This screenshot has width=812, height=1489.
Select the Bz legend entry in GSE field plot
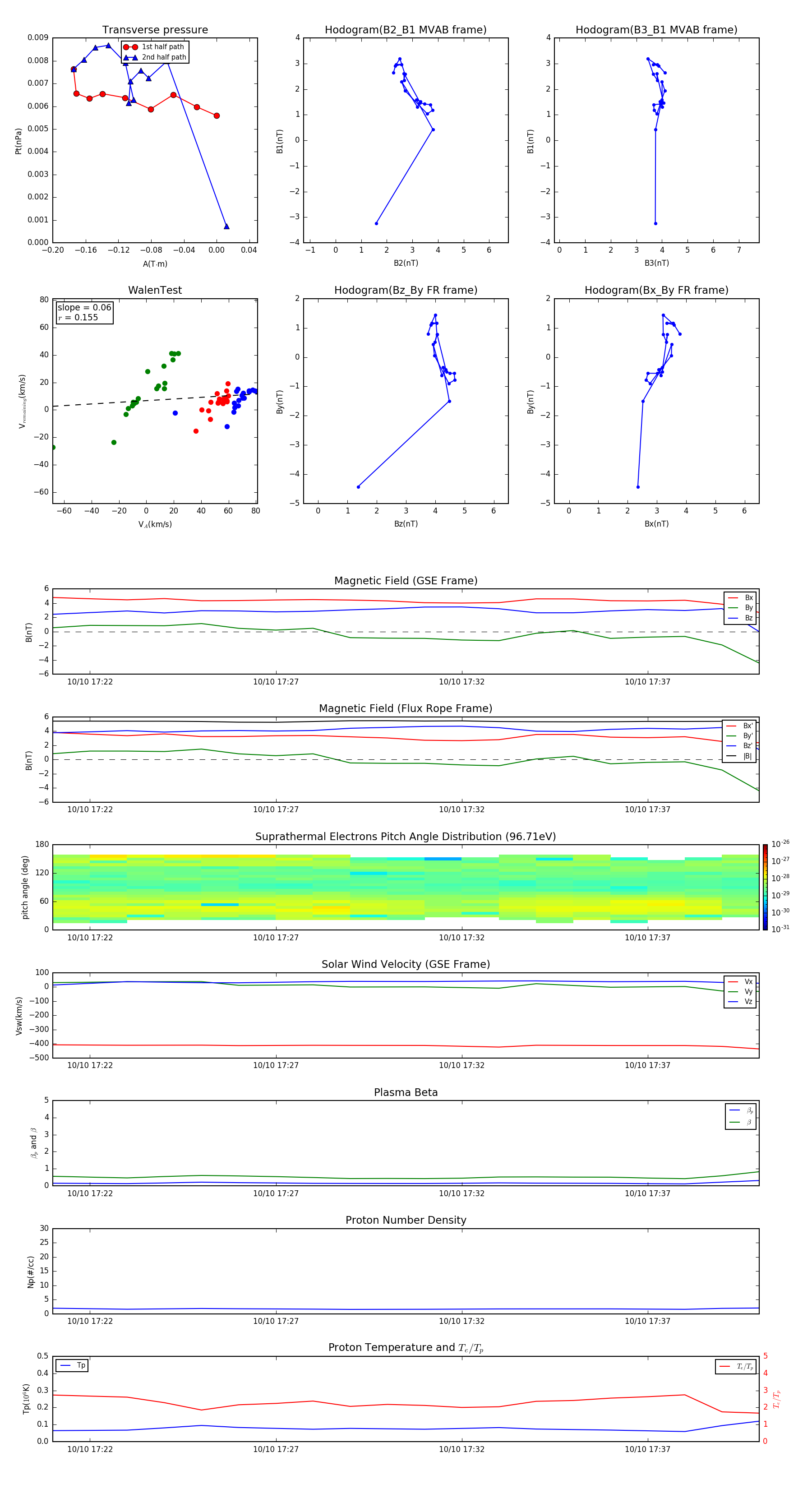[x=740, y=618]
